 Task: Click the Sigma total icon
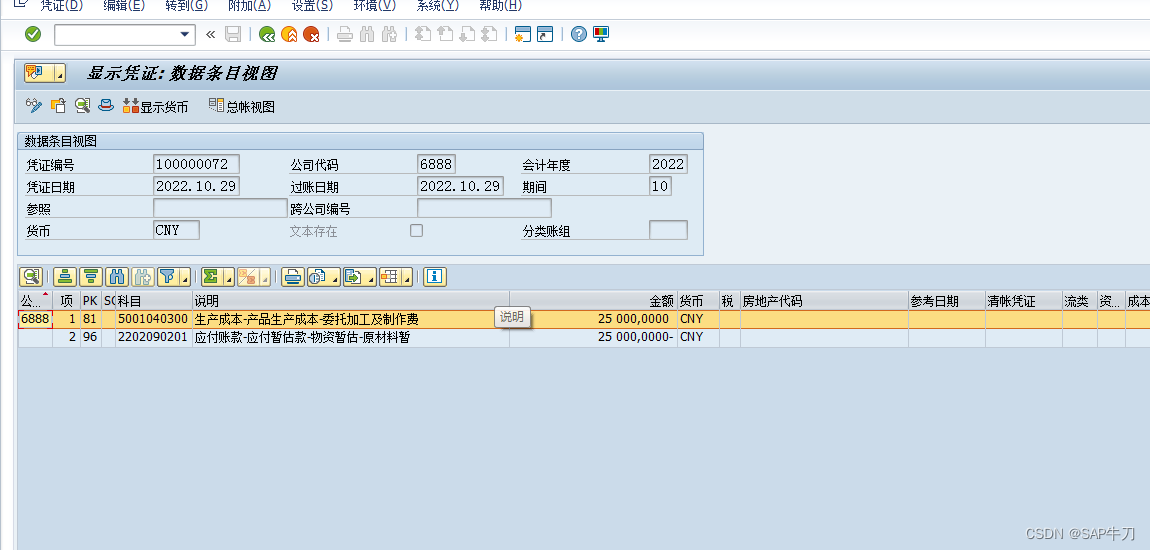coord(211,276)
